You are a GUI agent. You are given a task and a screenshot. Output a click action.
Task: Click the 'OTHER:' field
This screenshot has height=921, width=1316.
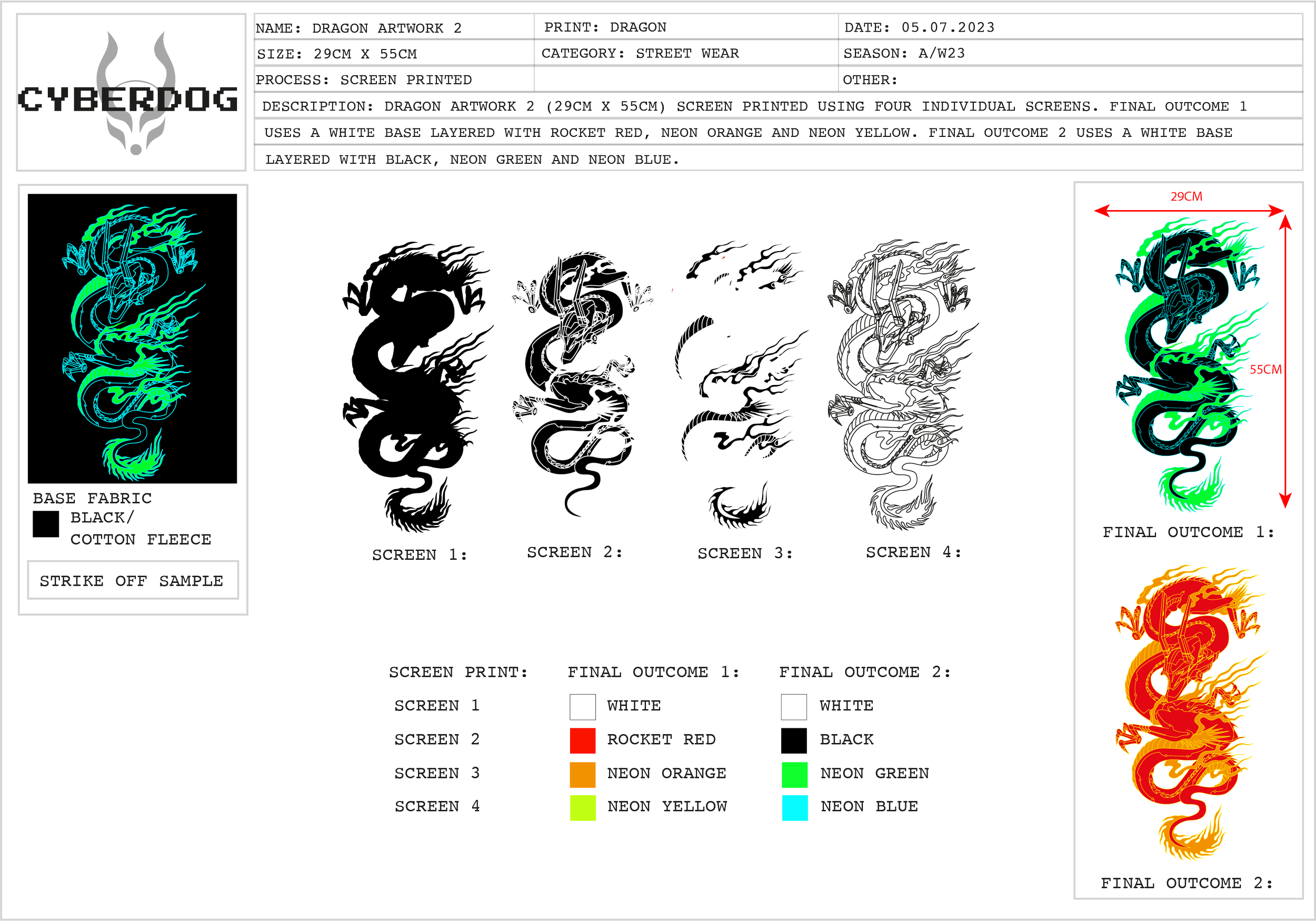(1071, 79)
